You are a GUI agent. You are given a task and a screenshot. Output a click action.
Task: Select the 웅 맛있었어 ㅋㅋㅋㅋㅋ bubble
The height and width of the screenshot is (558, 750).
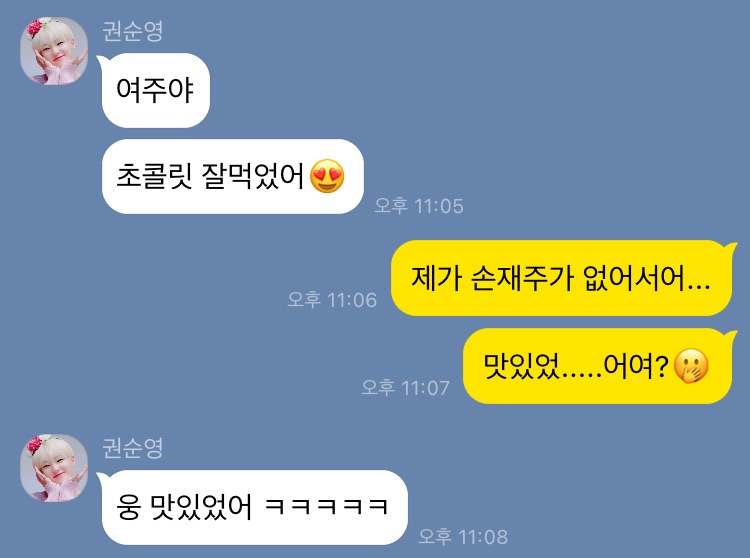pyautogui.click(x=254, y=507)
